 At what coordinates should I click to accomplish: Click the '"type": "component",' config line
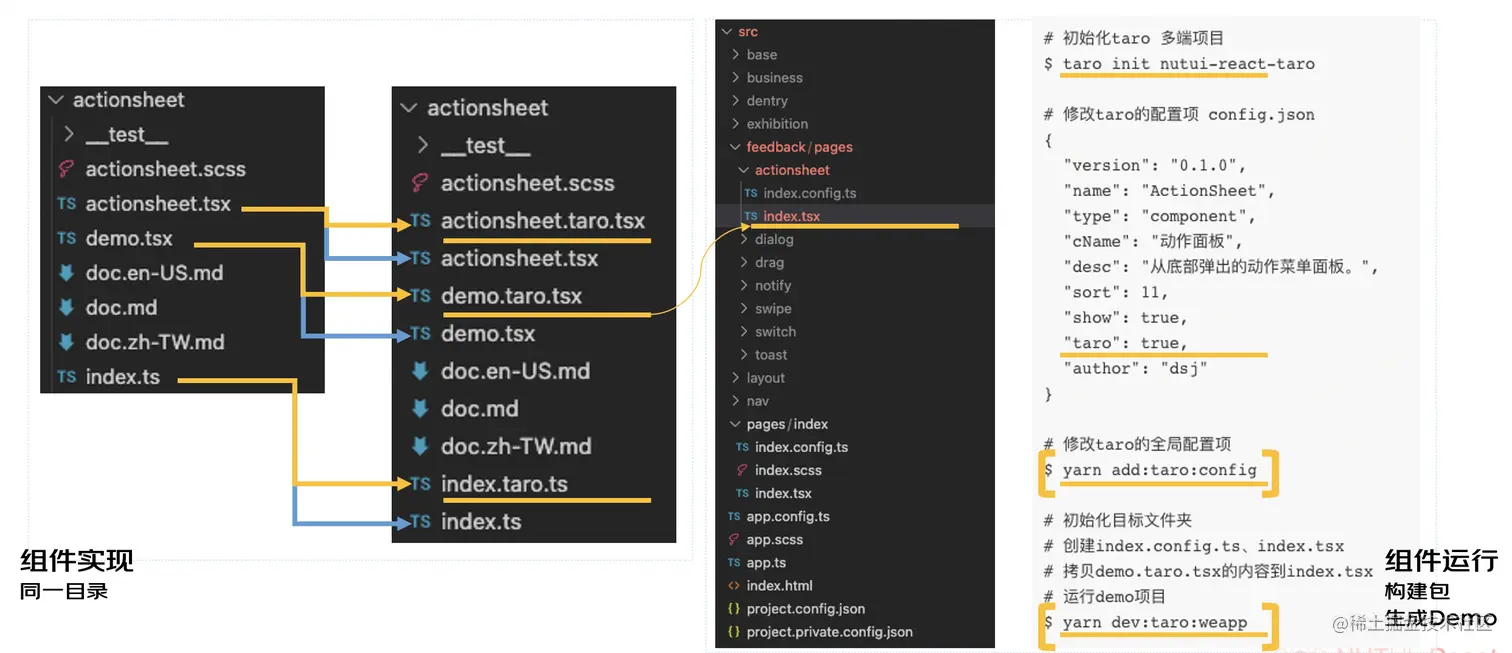click(x=1159, y=216)
